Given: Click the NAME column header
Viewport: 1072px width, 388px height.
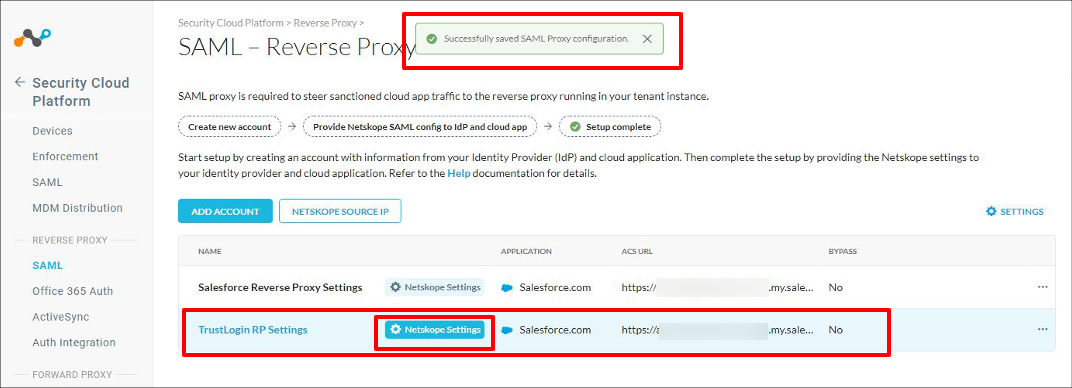Looking at the screenshot, I should click(210, 251).
